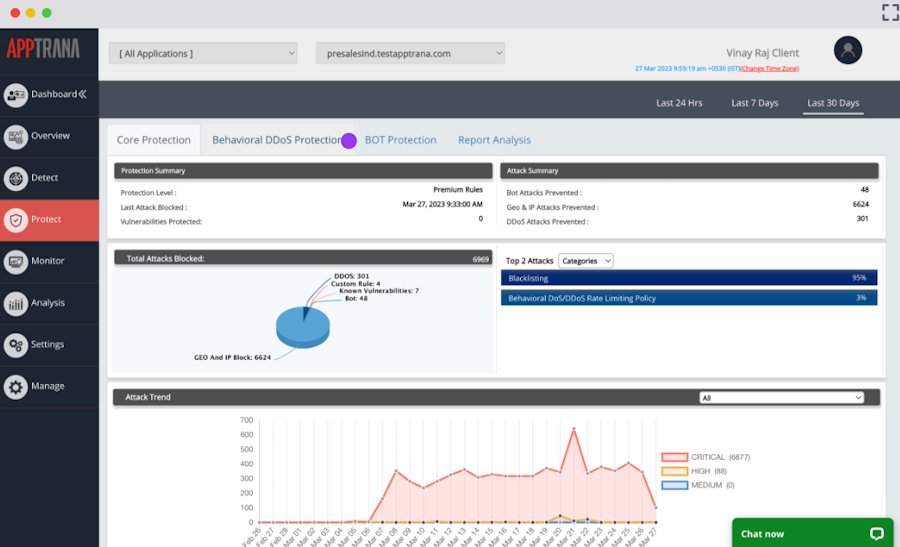The image size is (900, 547).
Task: Click the Blacklisting 95% bar
Action: click(x=689, y=278)
